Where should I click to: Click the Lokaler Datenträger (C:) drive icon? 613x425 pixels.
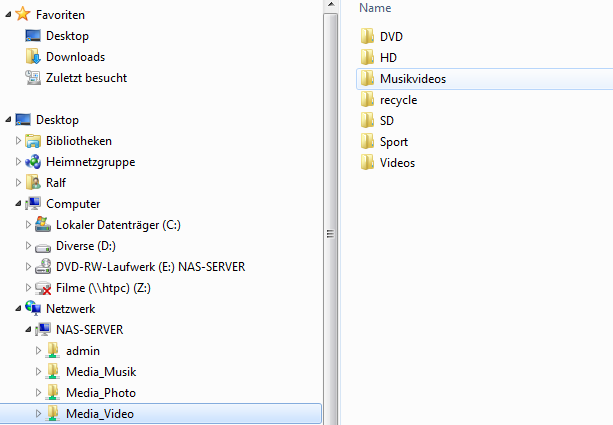[43, 225]
